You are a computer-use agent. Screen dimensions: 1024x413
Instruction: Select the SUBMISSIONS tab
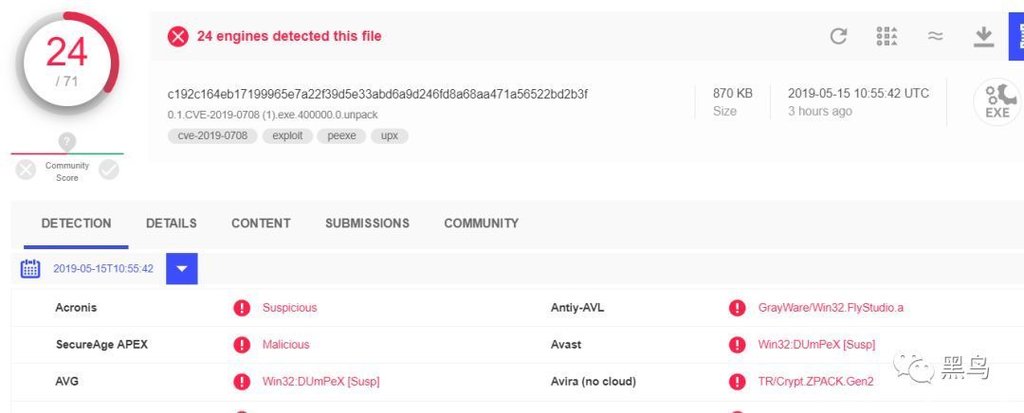pyautogui.click(x=367, y=223)
